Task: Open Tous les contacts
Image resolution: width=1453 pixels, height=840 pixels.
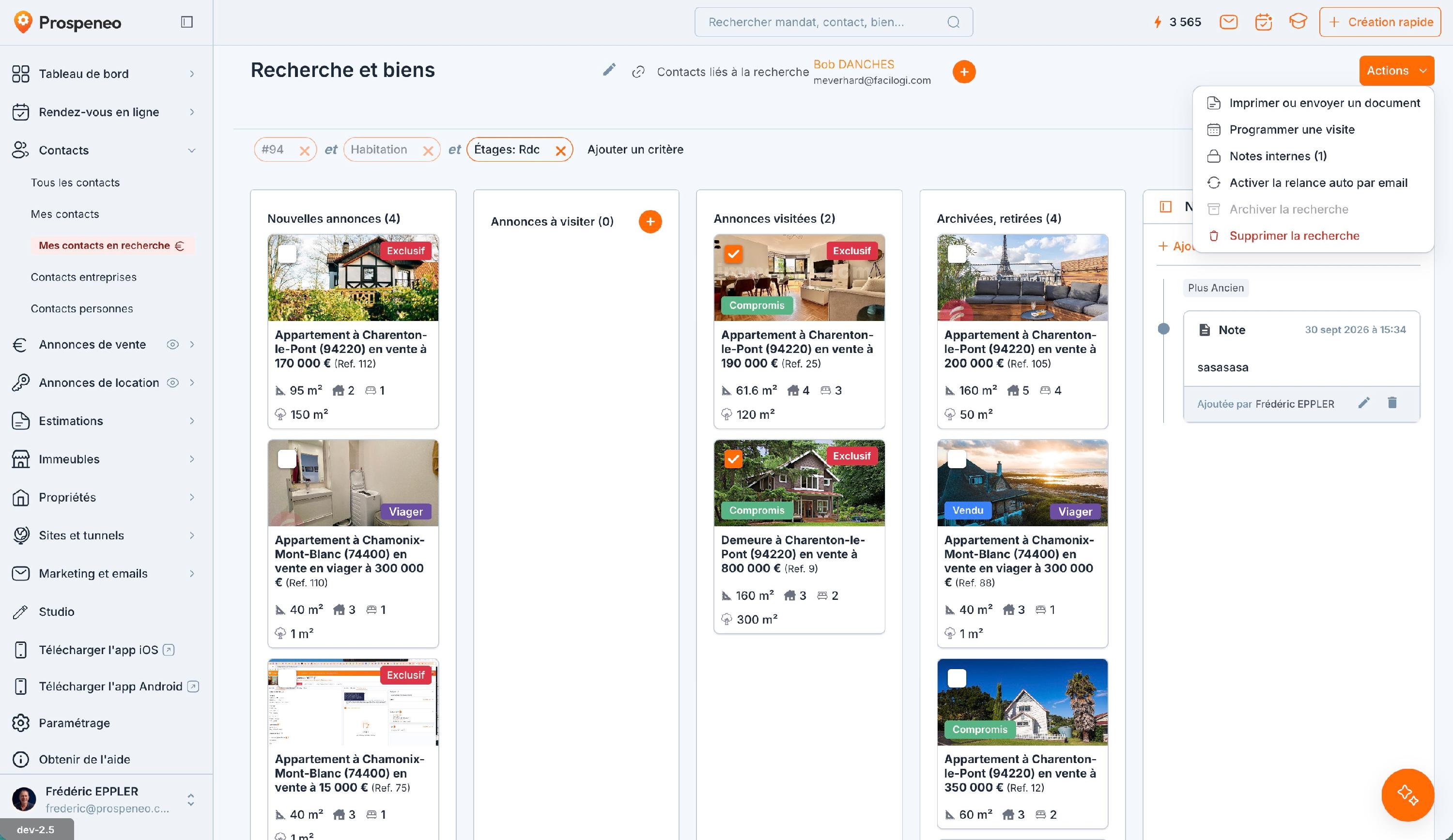Action: click(x=75, y=183)
